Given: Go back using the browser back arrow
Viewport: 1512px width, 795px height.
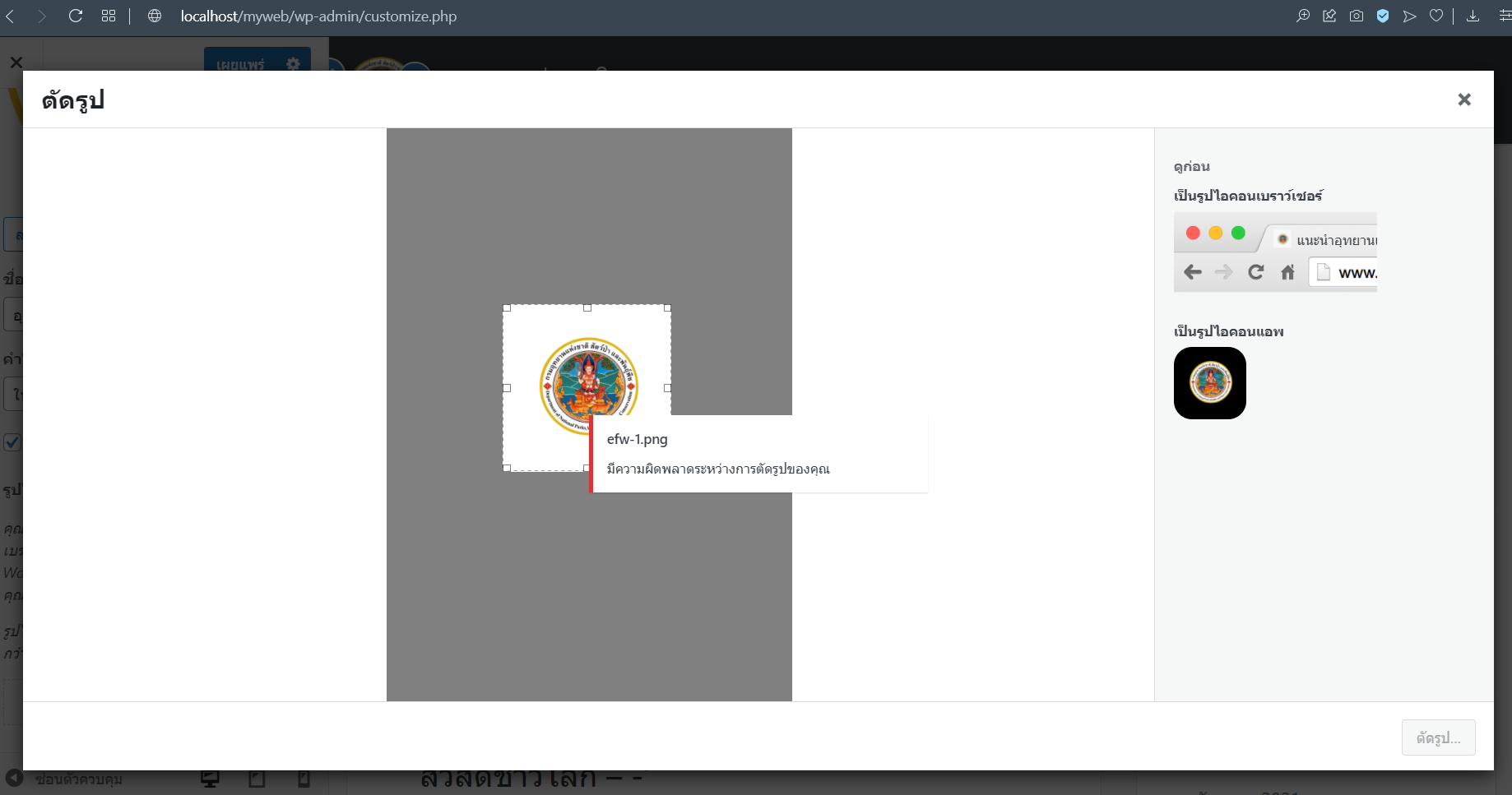Looking at the screenshot, I should [x=11, y=16].
